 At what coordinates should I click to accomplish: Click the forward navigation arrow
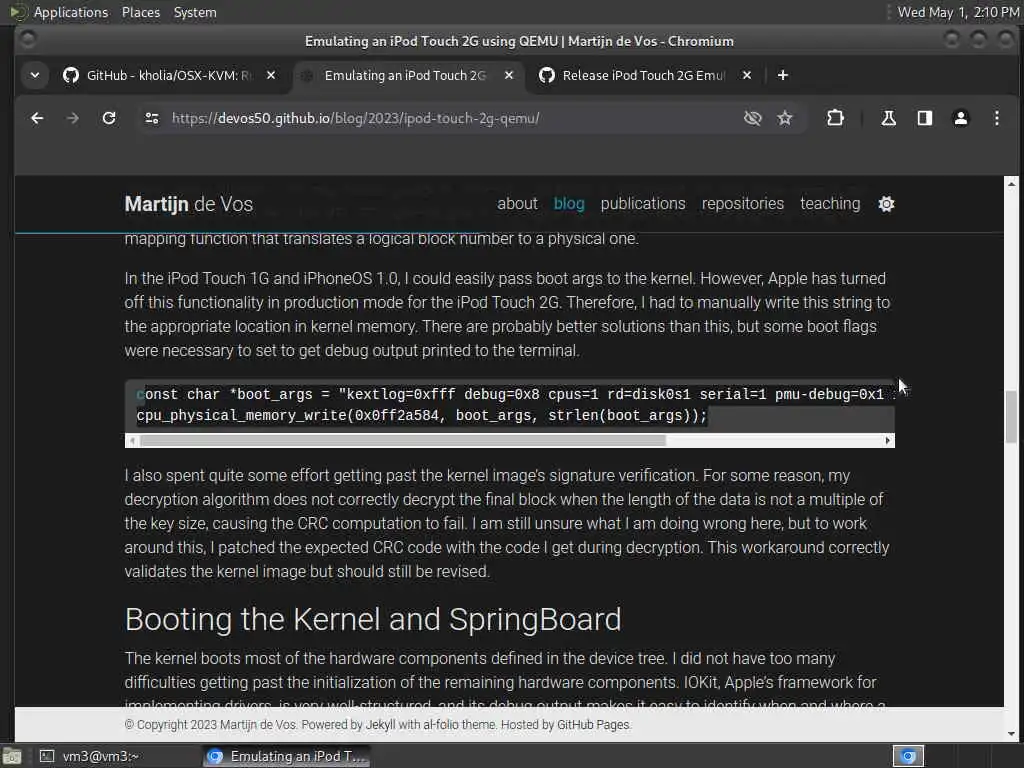(72, 118)
